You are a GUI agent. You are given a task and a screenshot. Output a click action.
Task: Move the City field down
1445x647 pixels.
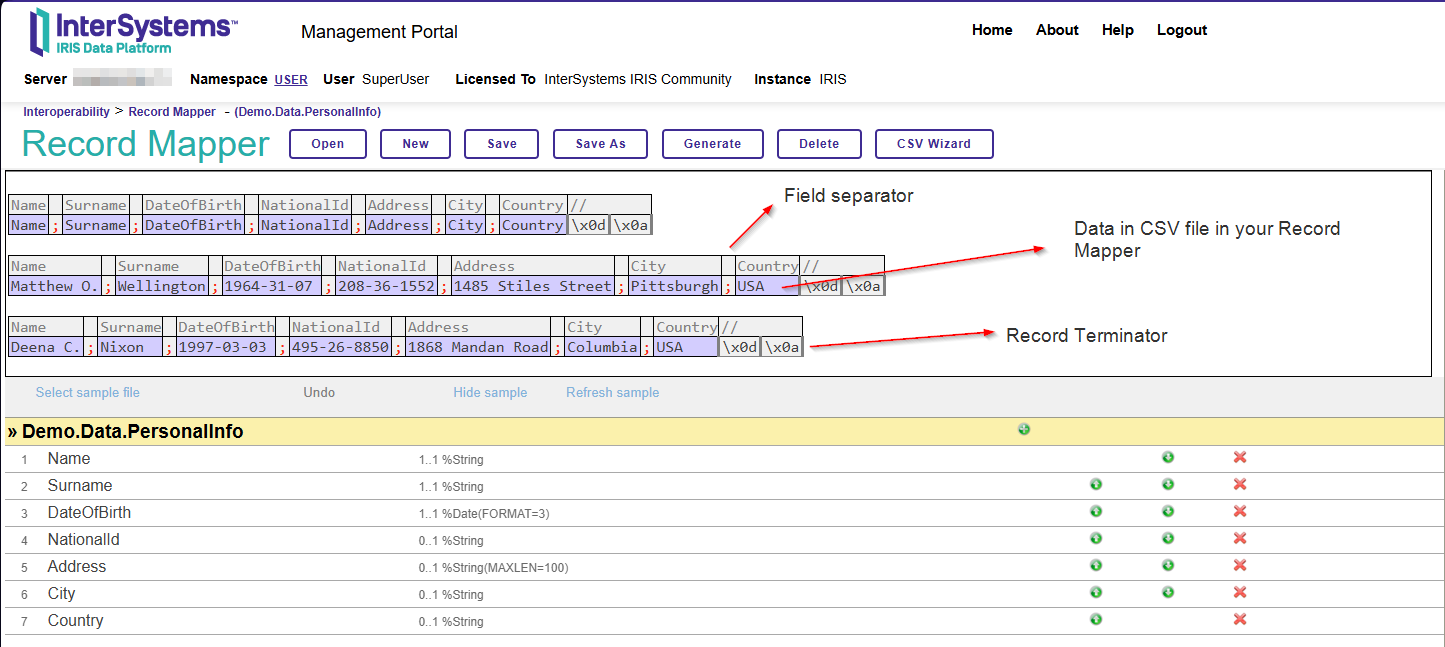tap(1168, 593)
